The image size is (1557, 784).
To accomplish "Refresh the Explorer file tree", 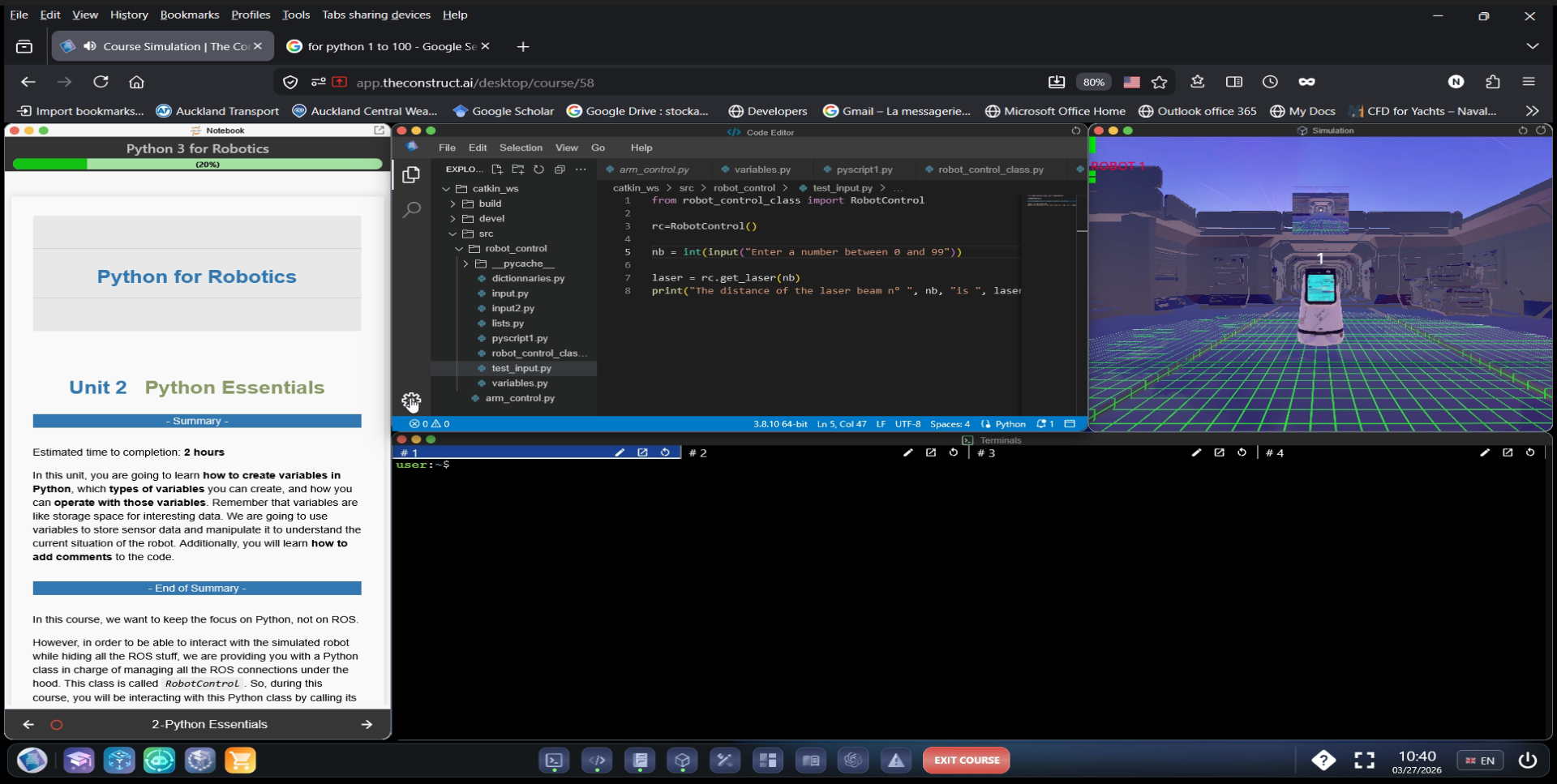I will 538,169.
